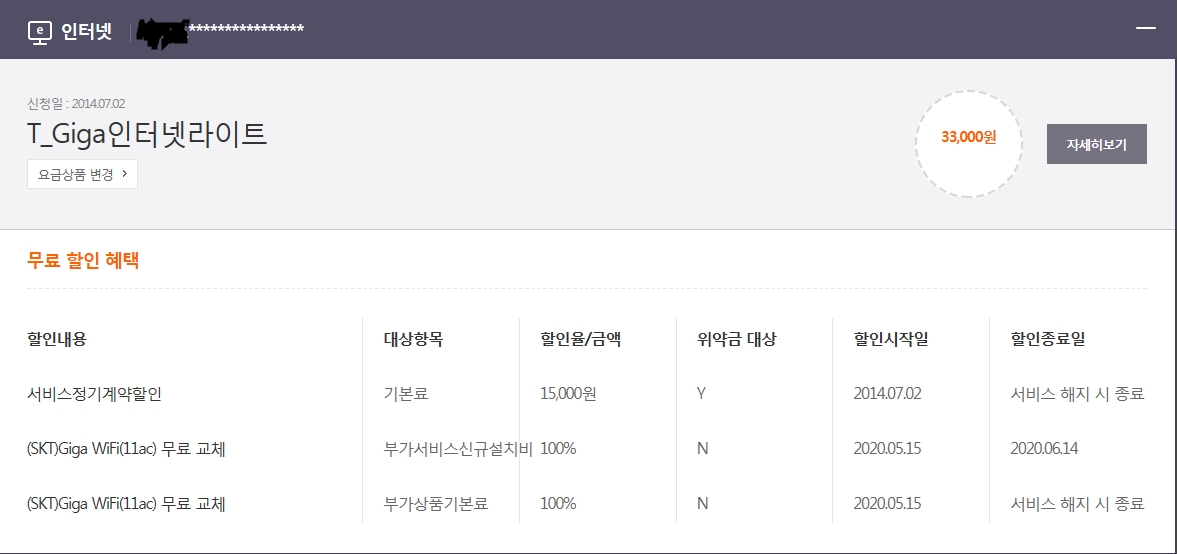Image resolution: width=1178 pixels, height=554 pixels.
Task: Click the 부가서비스신규설치비 target item cell
Action: point(458,448)
